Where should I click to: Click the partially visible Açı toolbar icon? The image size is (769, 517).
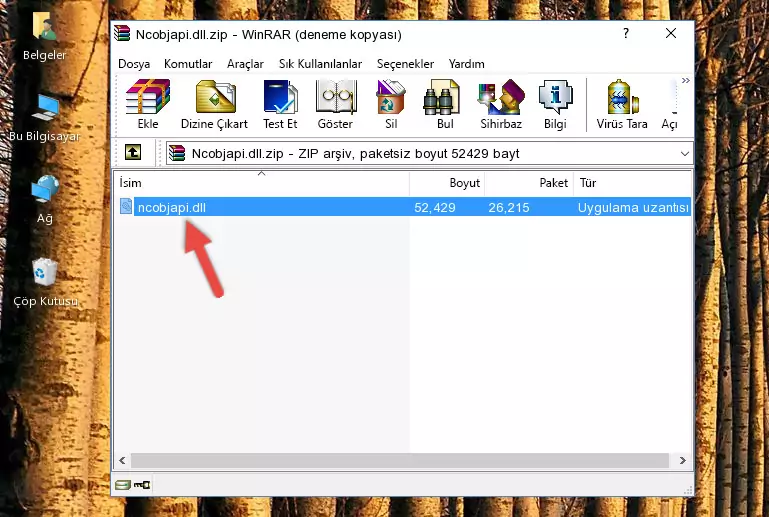pyautogui.click(x=670, y=104)
